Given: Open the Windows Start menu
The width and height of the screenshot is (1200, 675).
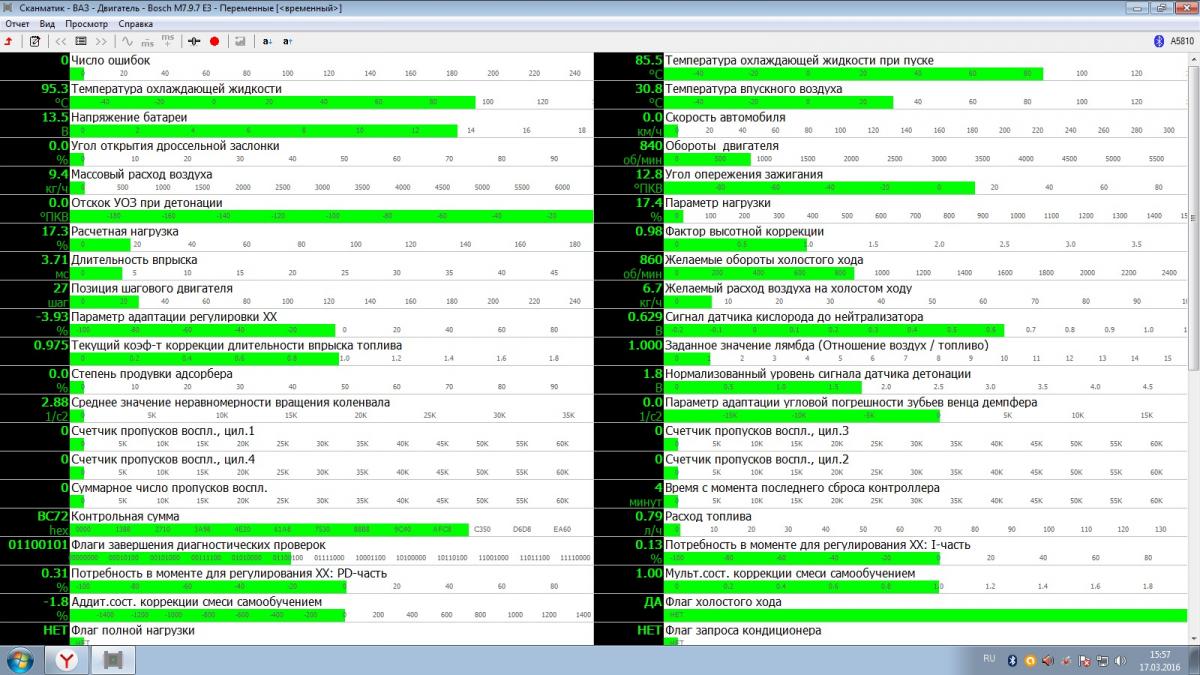Looking at the screenshot, I should click(x=20, y=660).
